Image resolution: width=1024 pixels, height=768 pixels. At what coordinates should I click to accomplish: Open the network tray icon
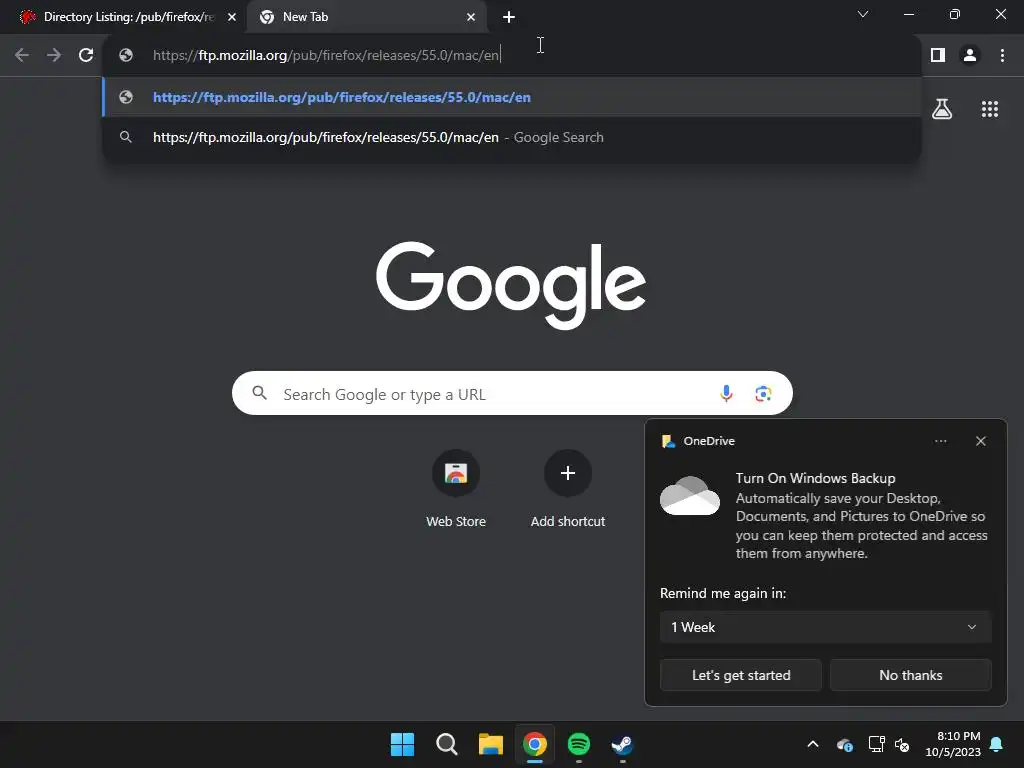click(x=876, y=744)
